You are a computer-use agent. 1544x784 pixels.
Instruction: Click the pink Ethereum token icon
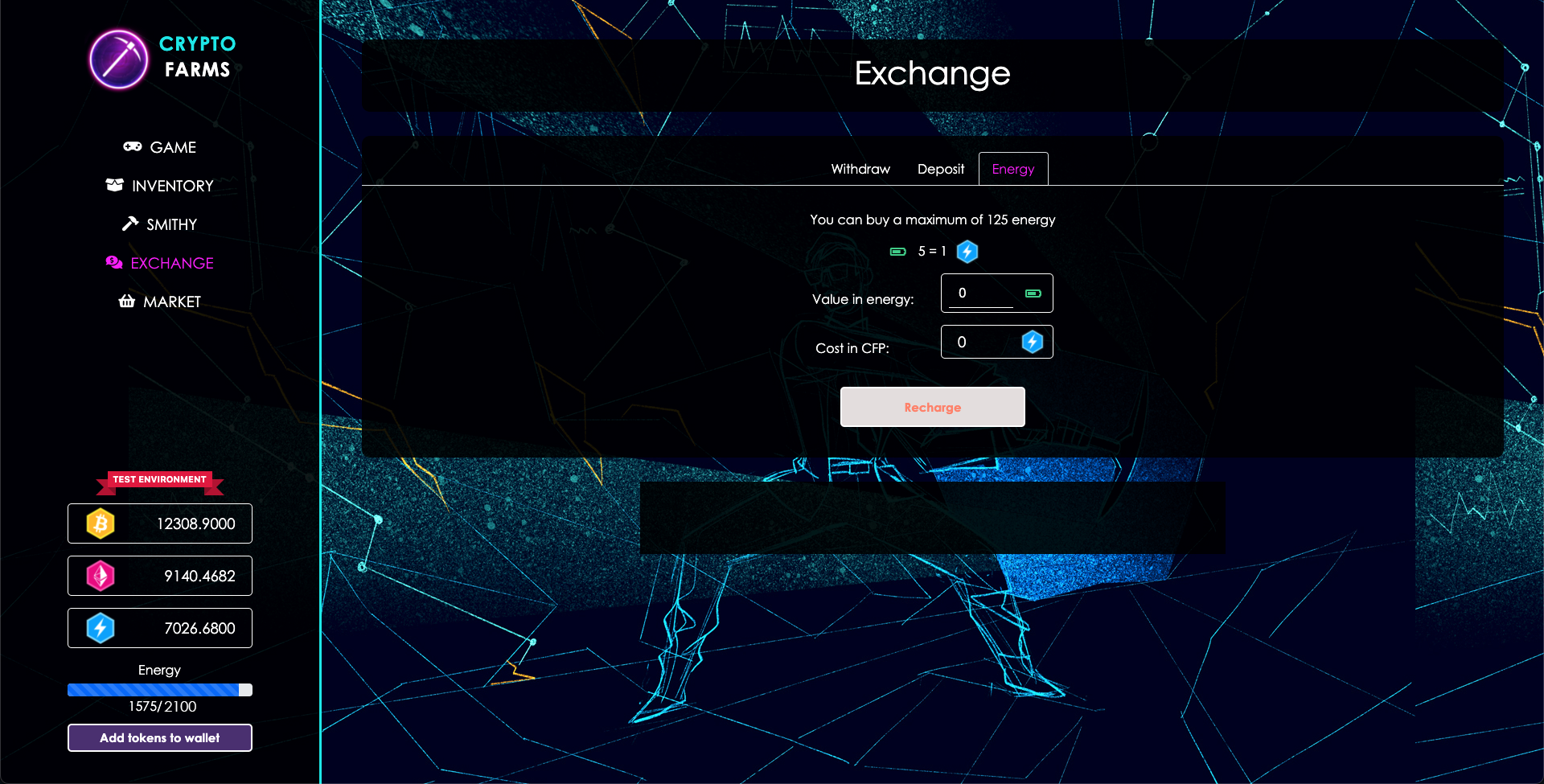point(101,576)
